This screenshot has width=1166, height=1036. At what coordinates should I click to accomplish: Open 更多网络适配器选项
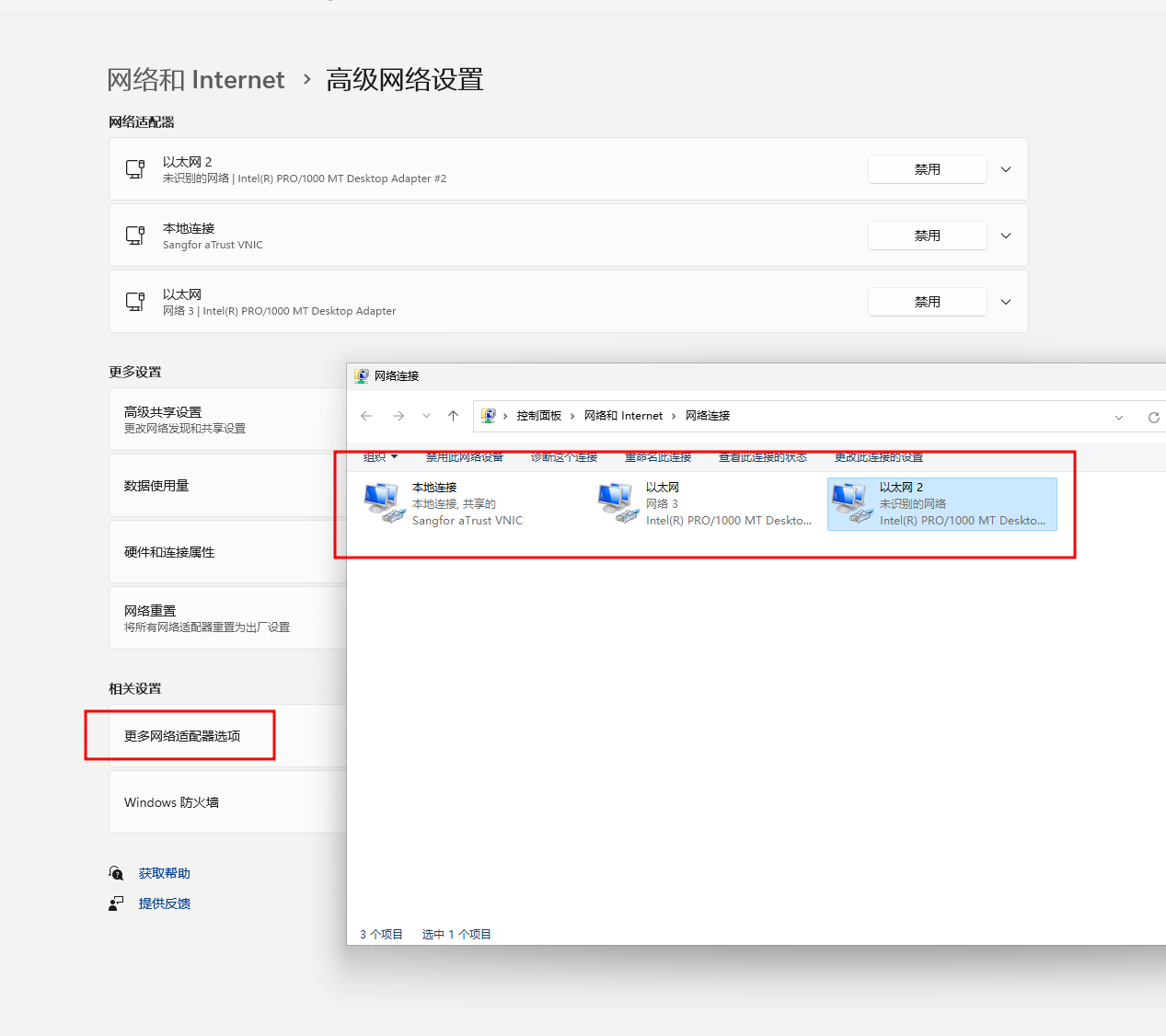(182, 736)
